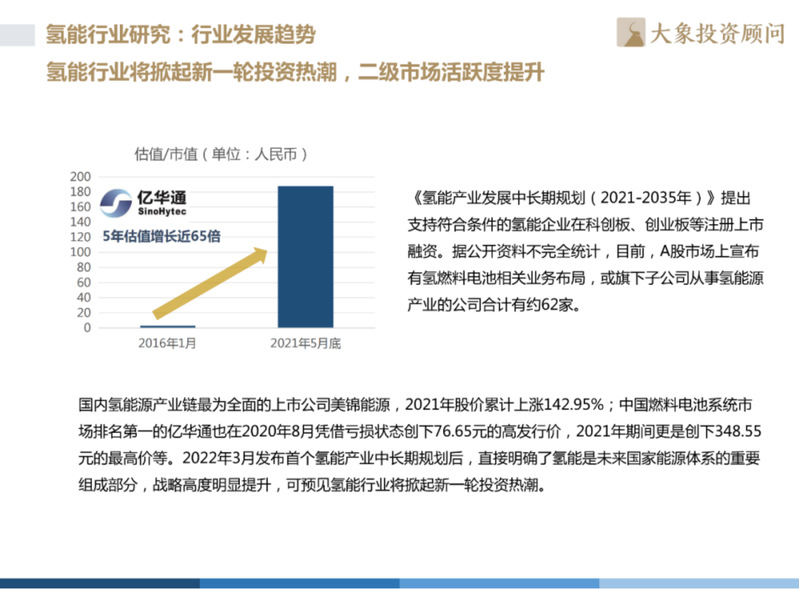This screenshot has width=799, height=589.
Task: Click the gray block beside the title
Action: click(x=20, y=36)
